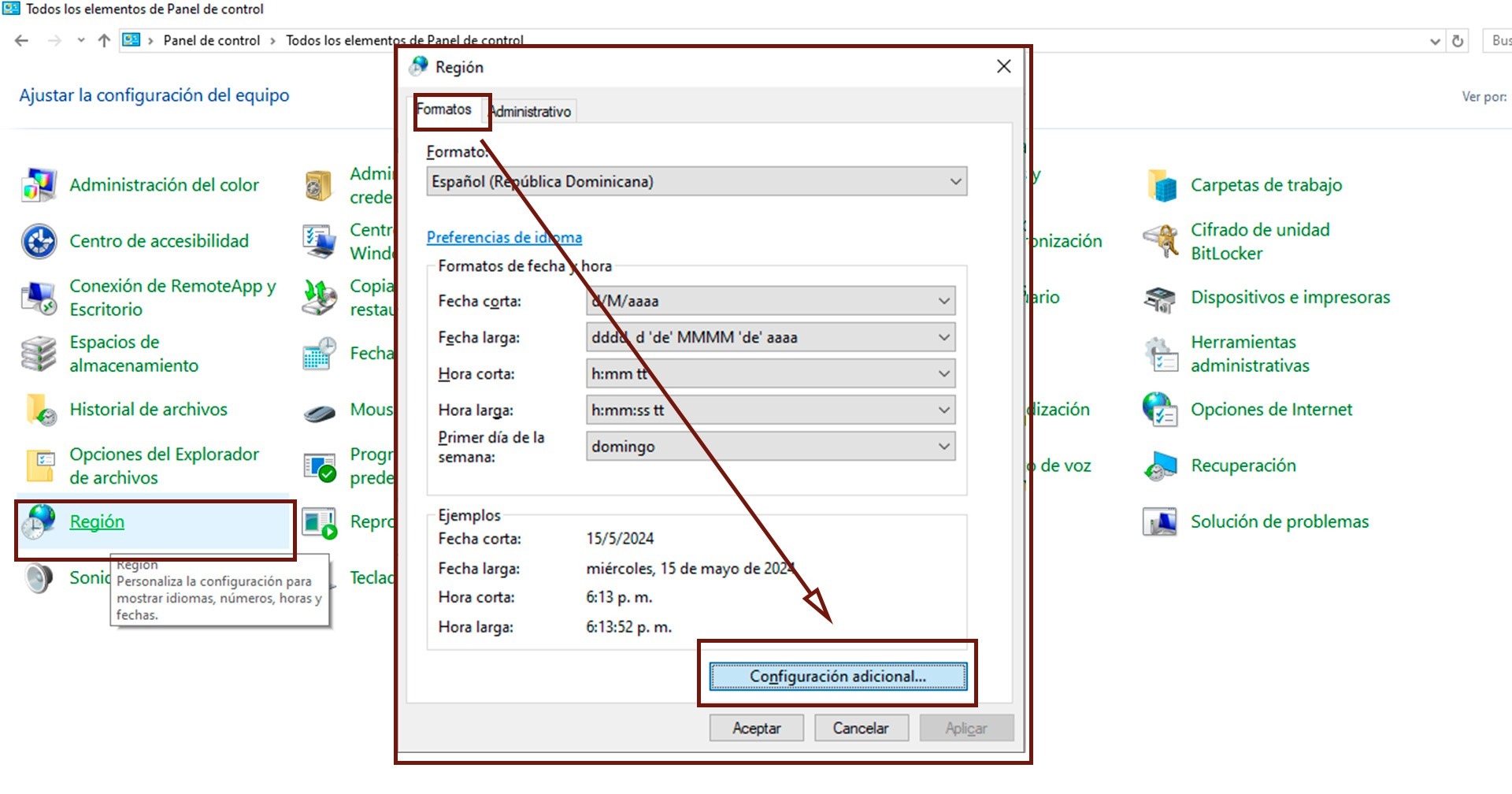Click the Configuración adicional button
Image resolution: width=1512 pixels, height=794 pixels.
pos(837,677)
